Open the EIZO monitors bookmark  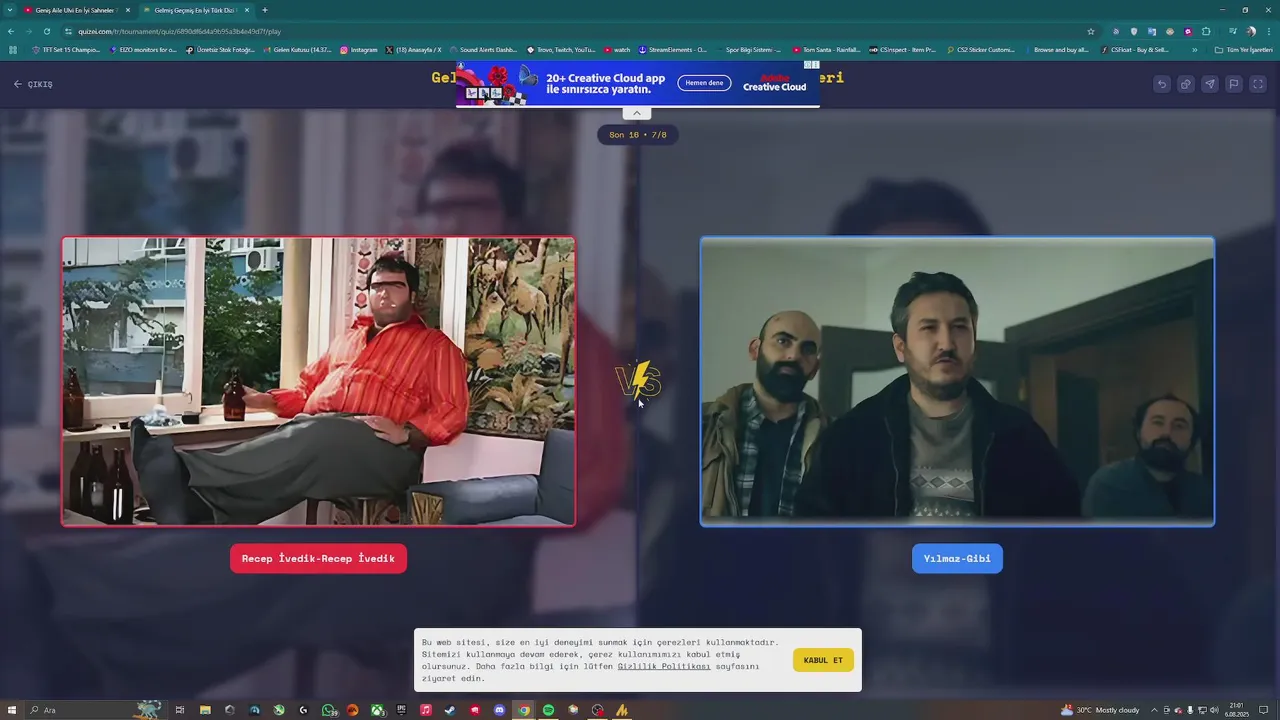point(143,50)
